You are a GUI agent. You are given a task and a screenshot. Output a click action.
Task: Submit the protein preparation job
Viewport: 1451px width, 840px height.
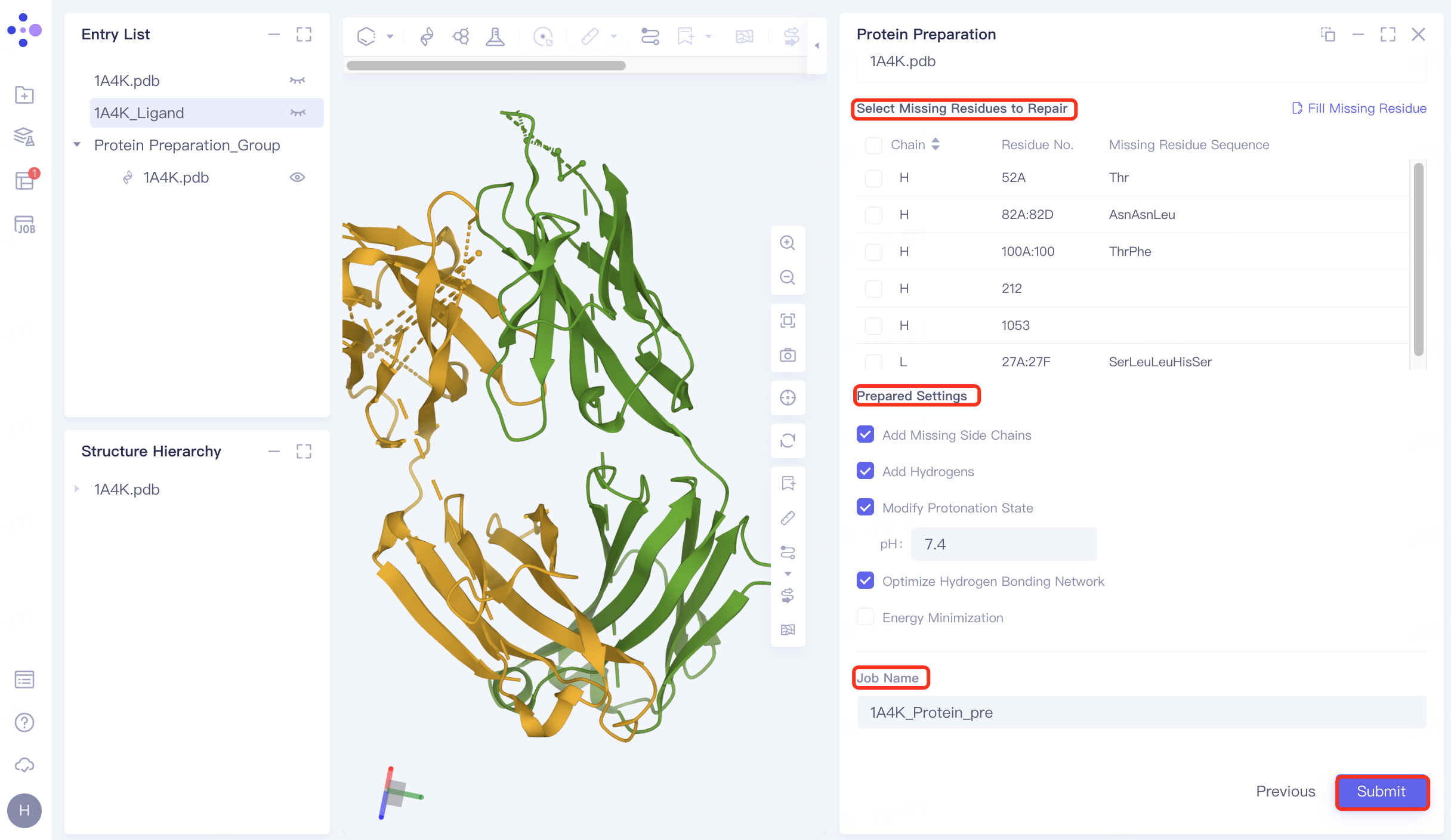click(x=1381, y=792)
